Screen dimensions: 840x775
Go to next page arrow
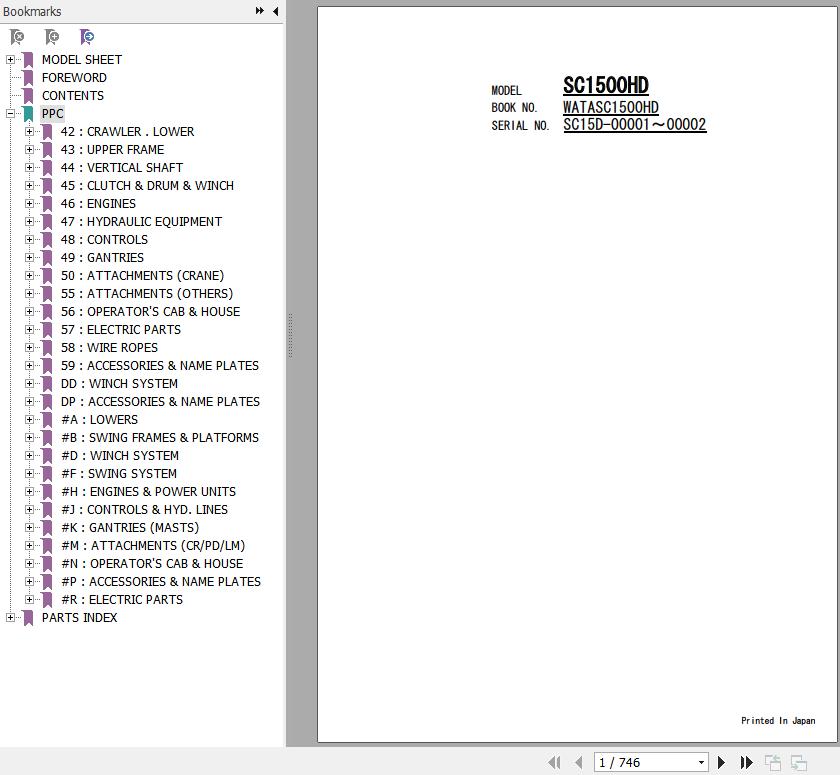tap(721, 762)
